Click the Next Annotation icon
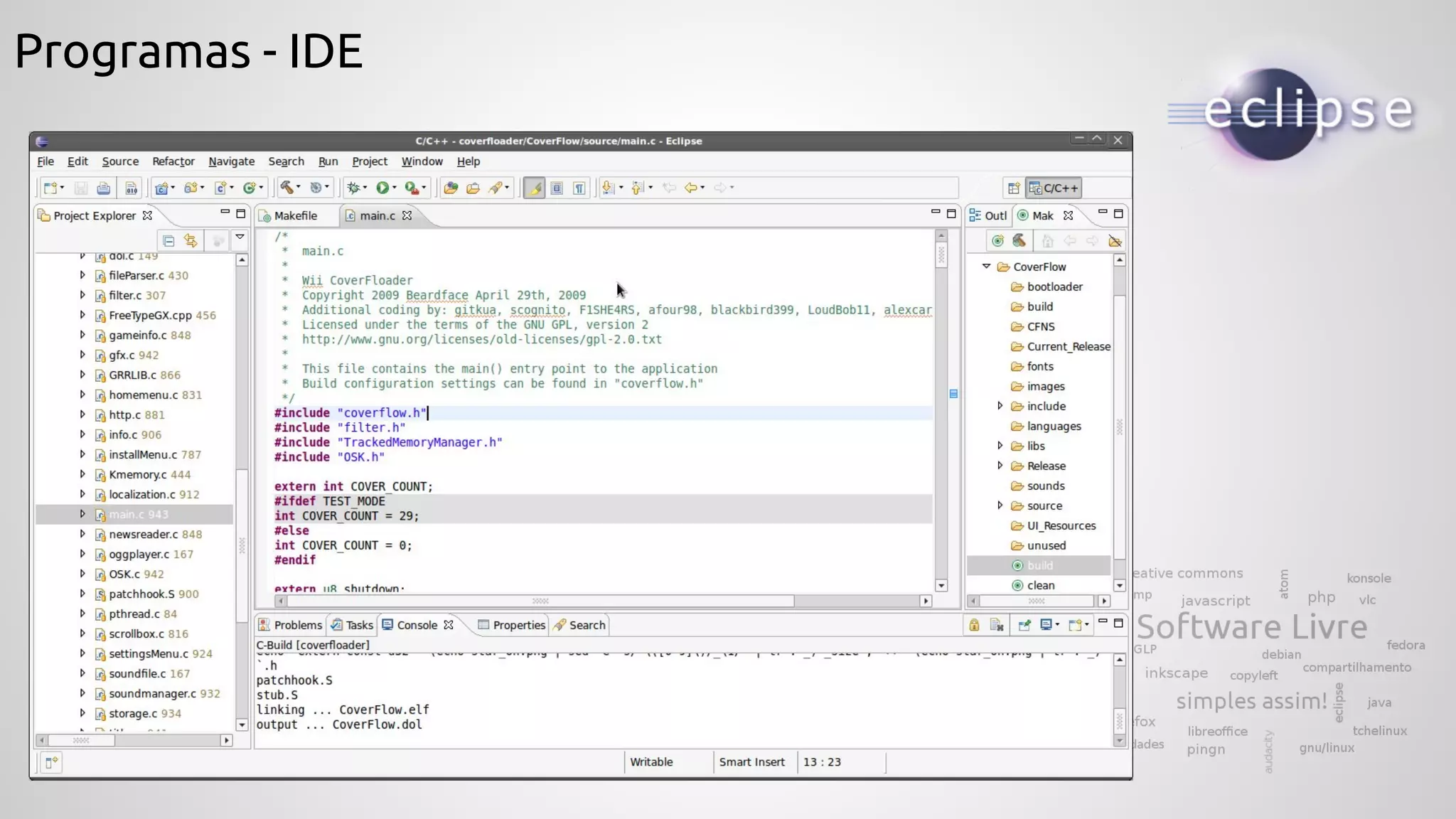This screenshot has width=1456, height=819. [x=608, y=188]
